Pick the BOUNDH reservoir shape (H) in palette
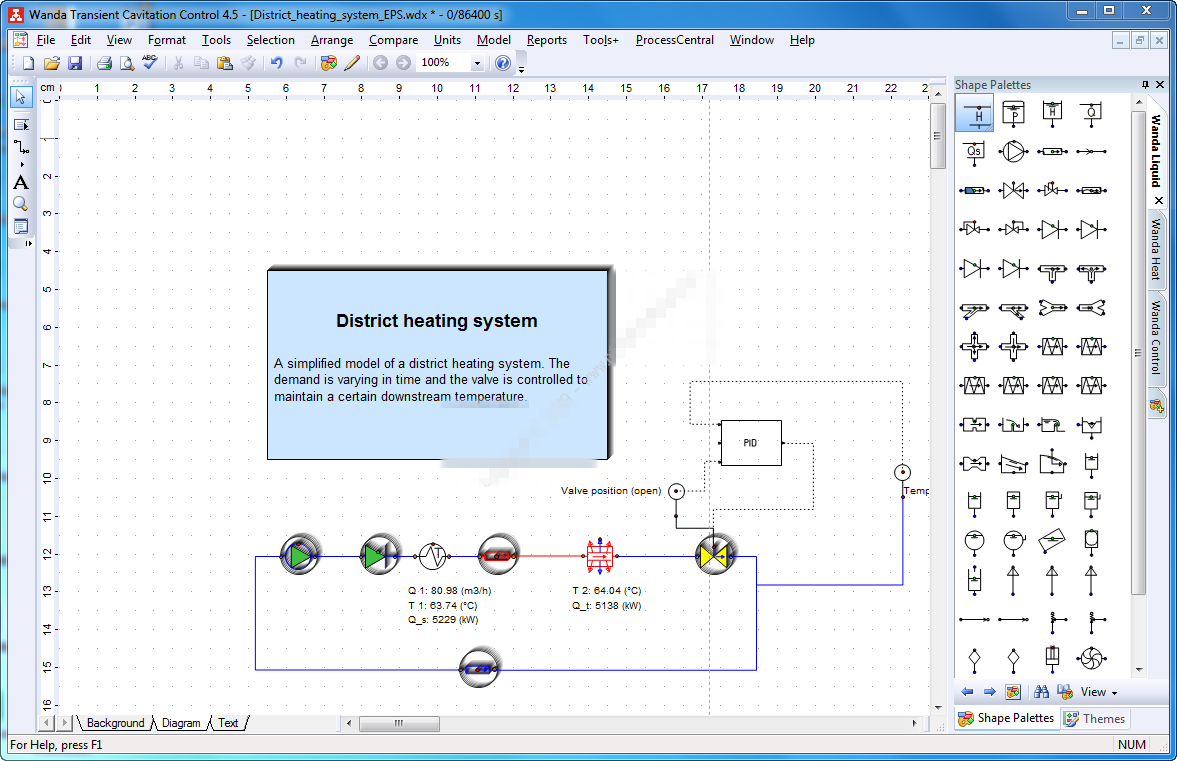 [x=974, y=113]
